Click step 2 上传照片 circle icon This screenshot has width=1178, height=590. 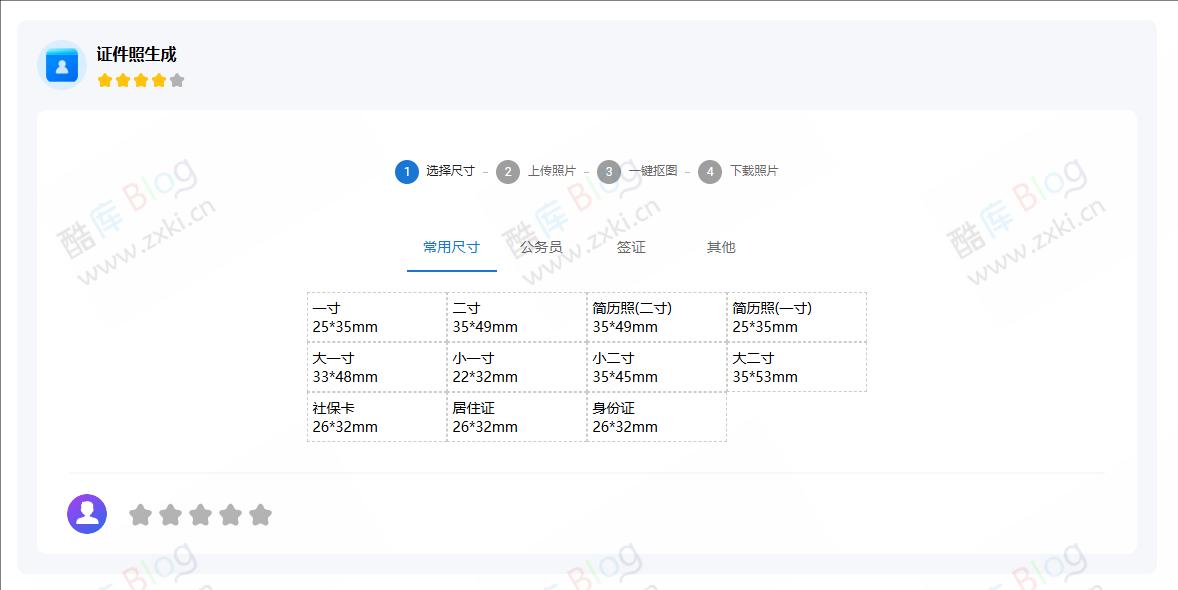(507, 171)
